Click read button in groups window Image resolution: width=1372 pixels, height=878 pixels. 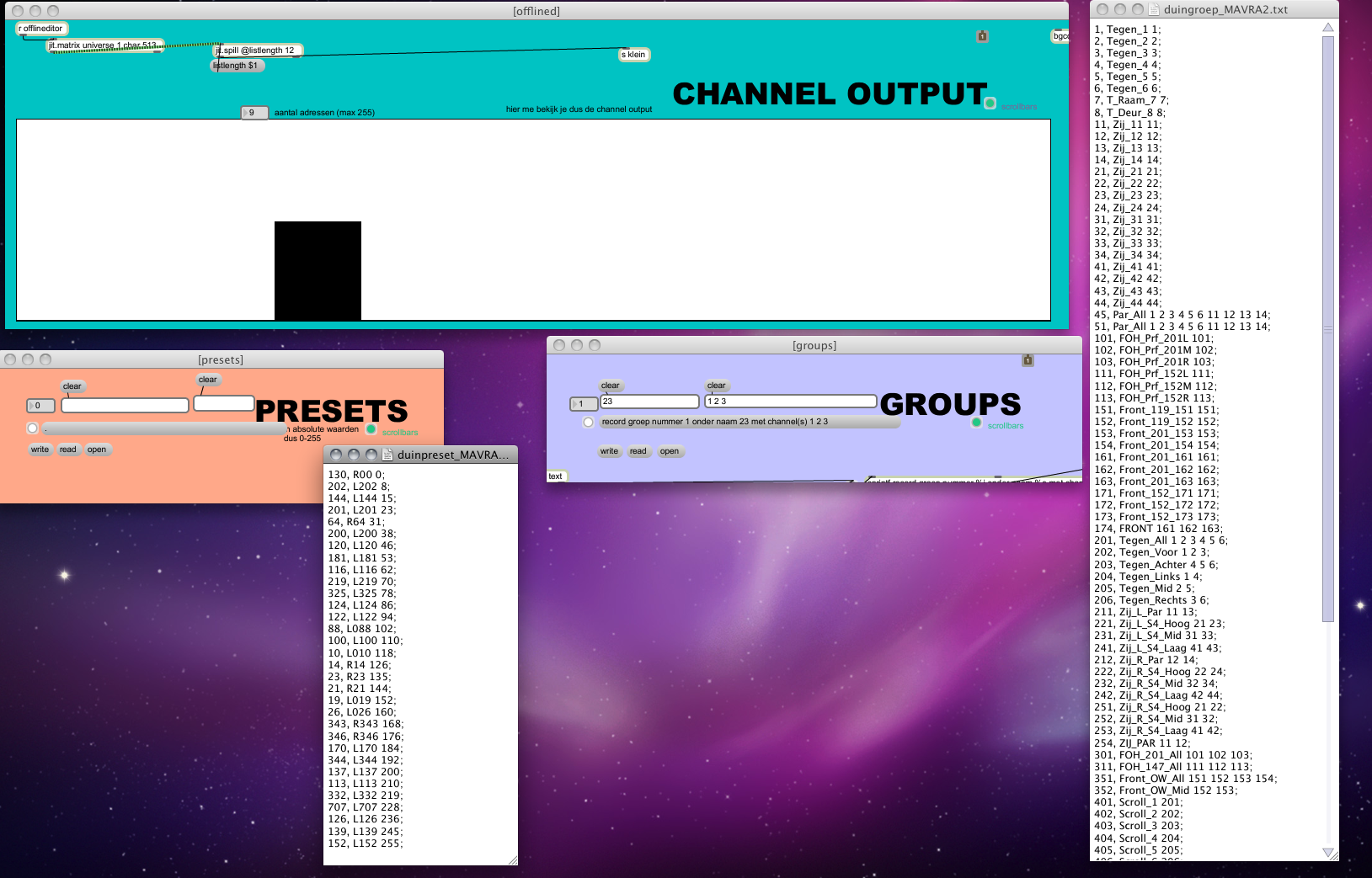638,451
